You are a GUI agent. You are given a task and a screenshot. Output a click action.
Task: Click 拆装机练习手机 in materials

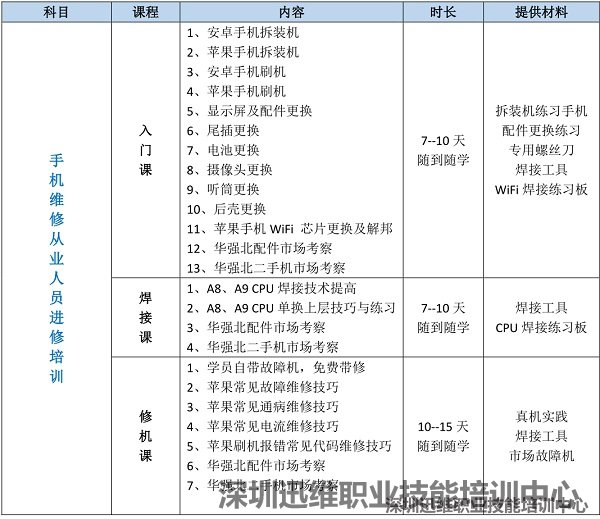point(541,111)
